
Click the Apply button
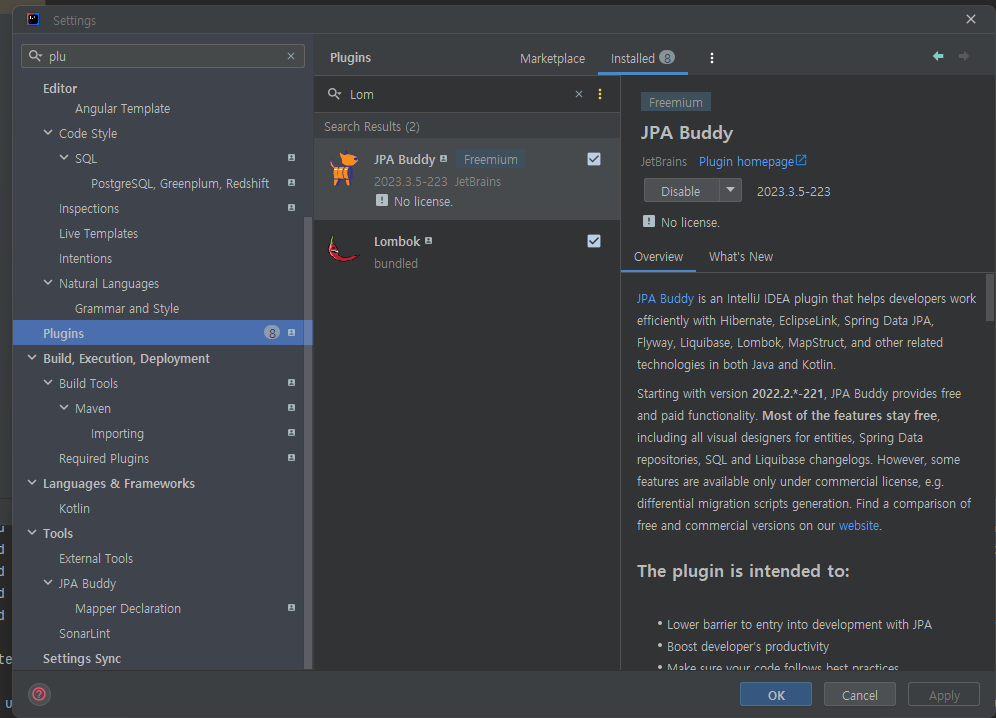coord(944,694)
